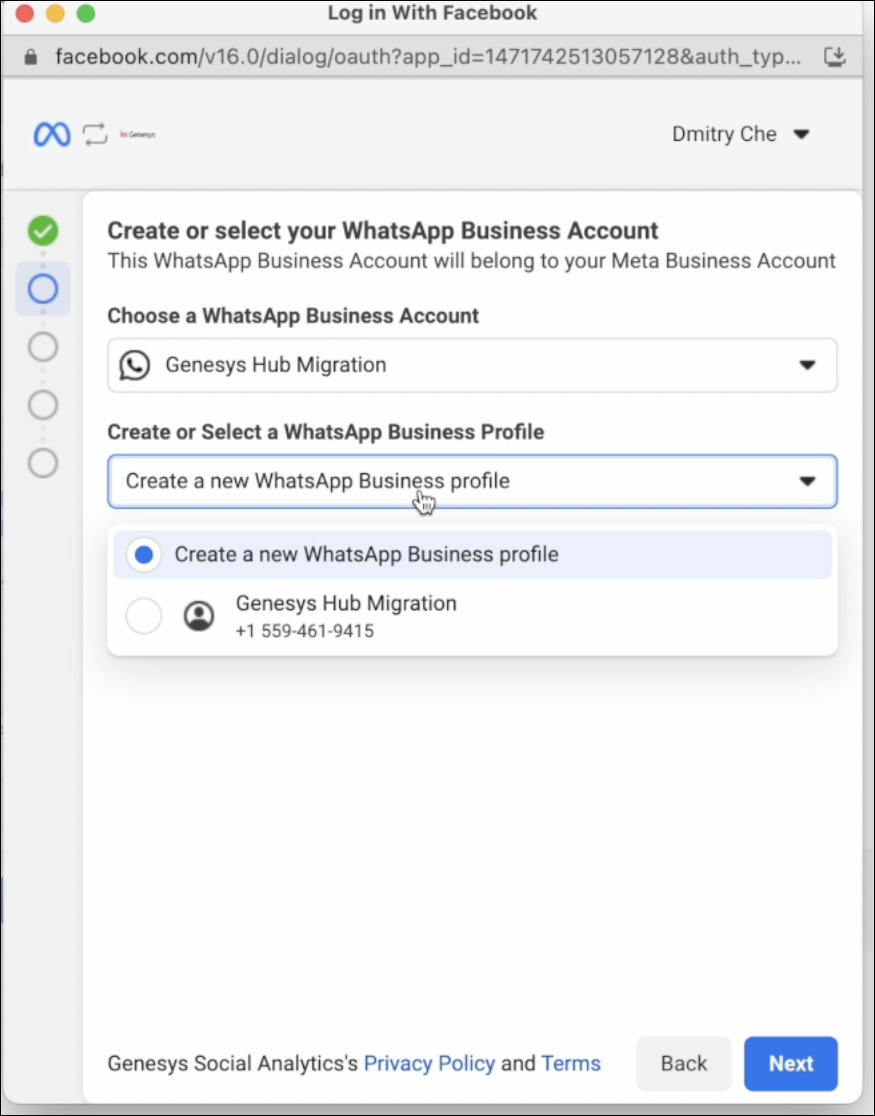Click the Meta logo icon
This screenshot has height=1116, width=875.
click(x=52, y=134)
